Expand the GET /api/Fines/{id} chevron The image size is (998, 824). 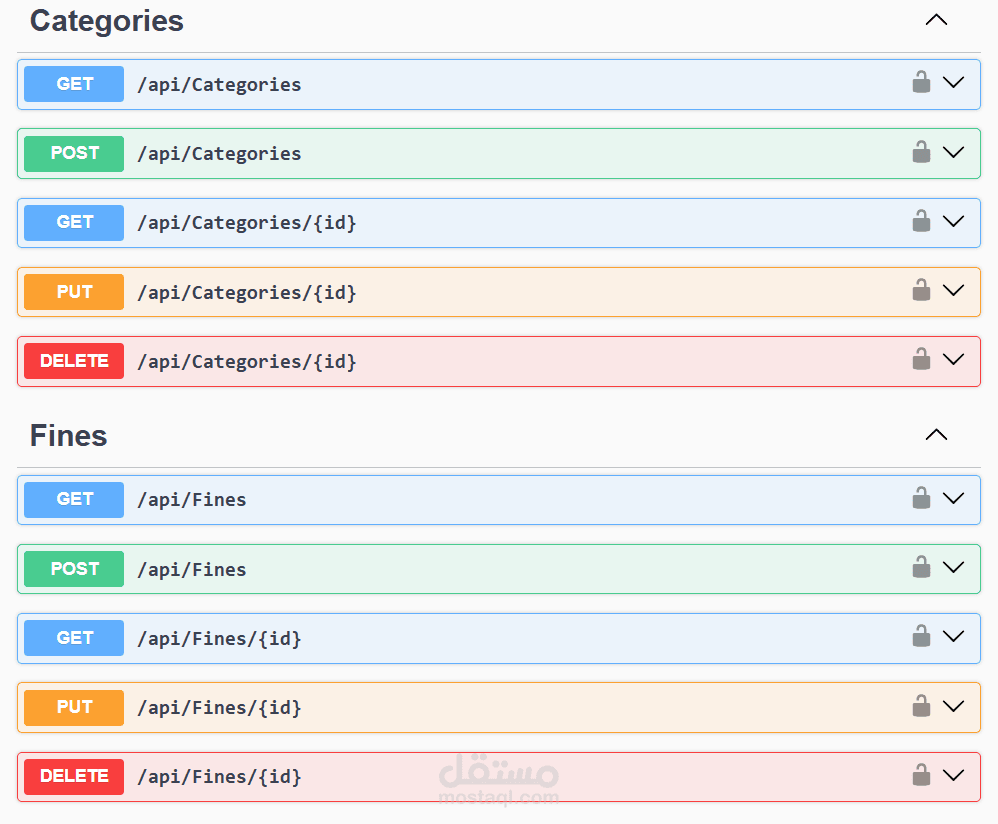pyautogui.click(x=954, y=636)
